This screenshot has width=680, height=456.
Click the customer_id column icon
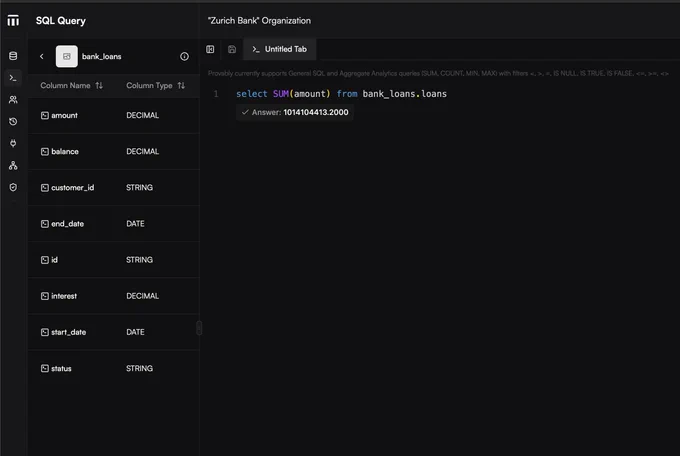(45, 187)
